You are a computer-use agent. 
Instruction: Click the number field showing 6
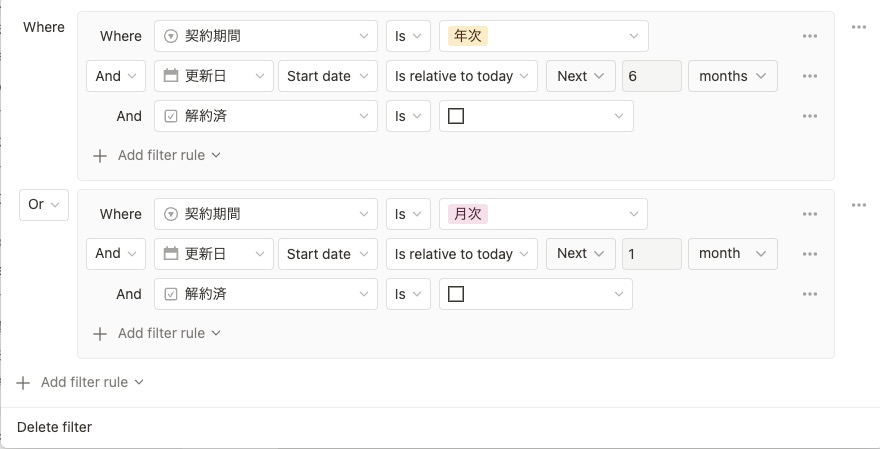[x=651, y=76]
